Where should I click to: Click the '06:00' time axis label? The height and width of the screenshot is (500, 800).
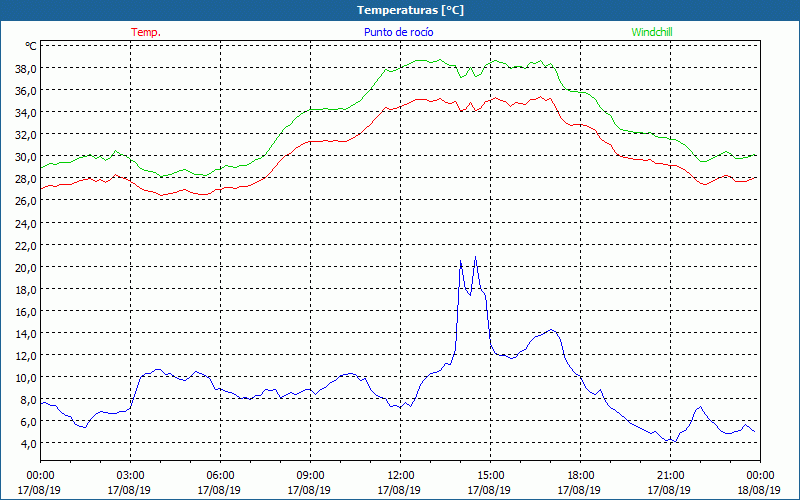pos(220,475)
